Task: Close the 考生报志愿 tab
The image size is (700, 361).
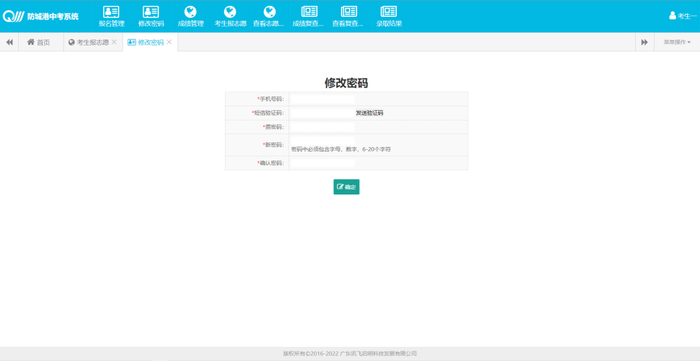Action: 114,42
